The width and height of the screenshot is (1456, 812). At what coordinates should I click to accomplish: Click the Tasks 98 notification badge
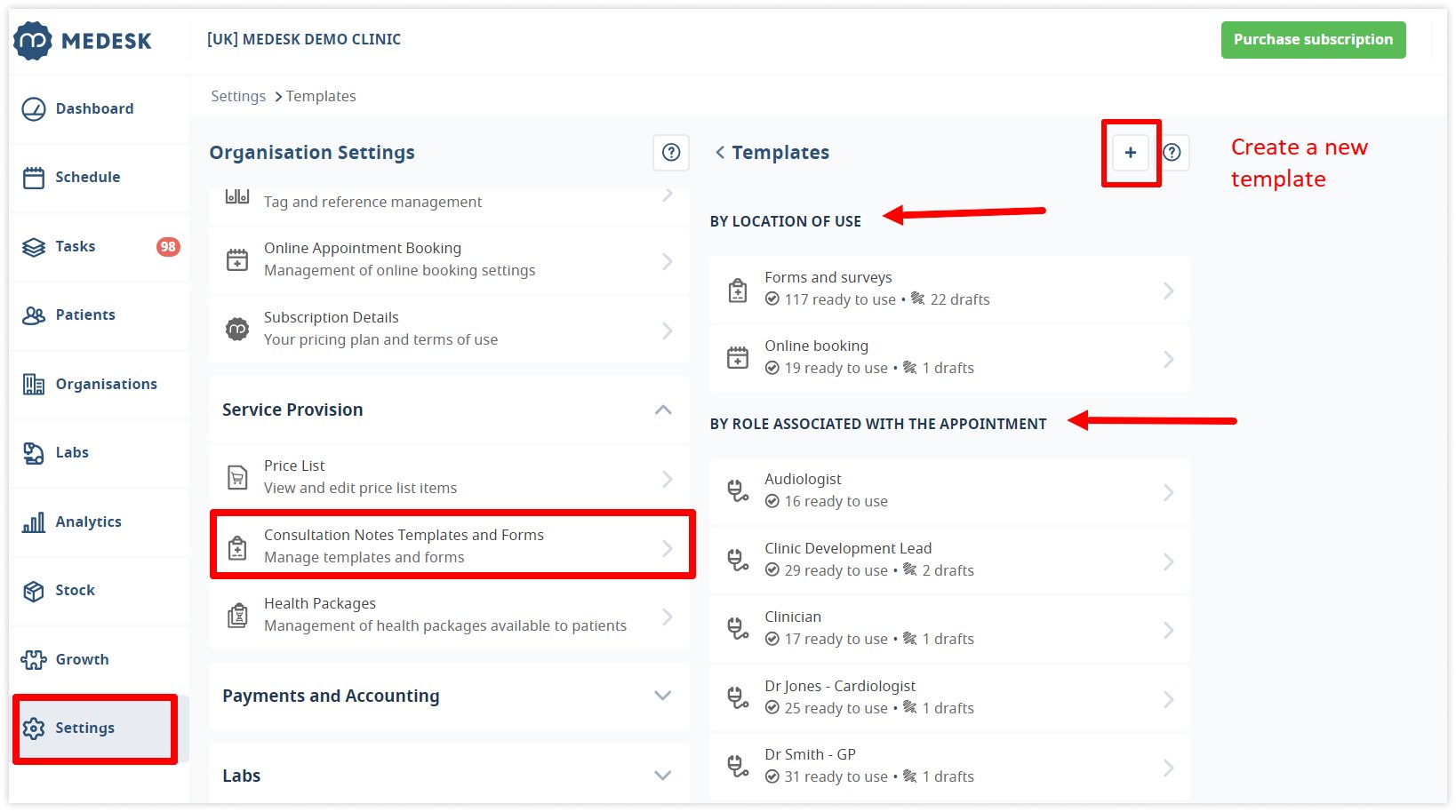point(168,247)
